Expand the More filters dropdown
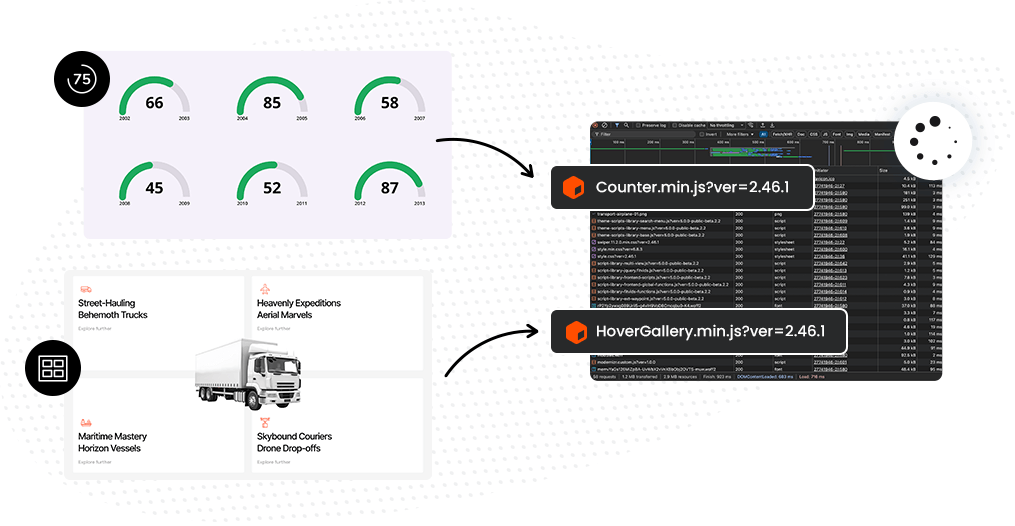This screenshot has height=526, width=1015. pyautogui.click(x=739, y=134)
